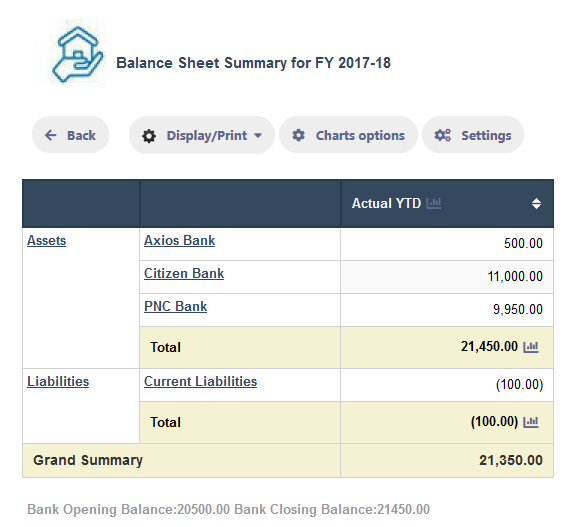Viewport: 574px width, 527px height.
Task: Click the sort arrows in Actual YTD header
Action: pos(536,203)
